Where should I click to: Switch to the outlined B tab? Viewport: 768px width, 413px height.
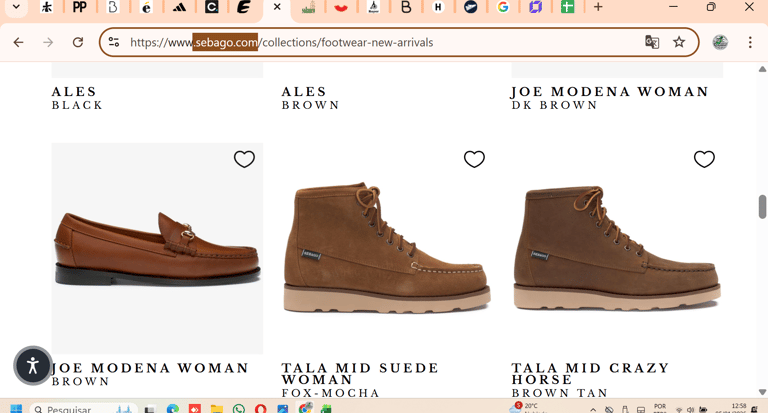point(113,7)
